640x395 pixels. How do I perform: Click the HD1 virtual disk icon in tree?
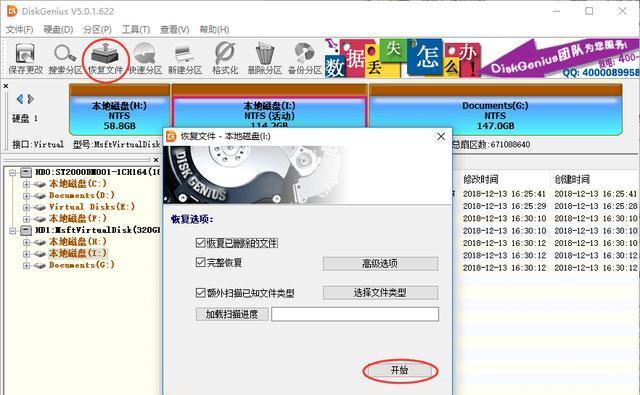26,231
